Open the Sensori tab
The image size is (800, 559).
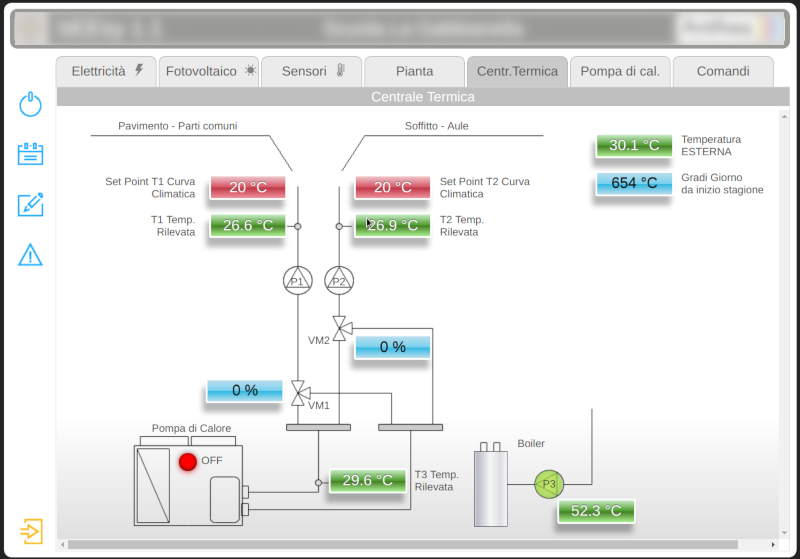pyautogui.click(x=312, y=71)
